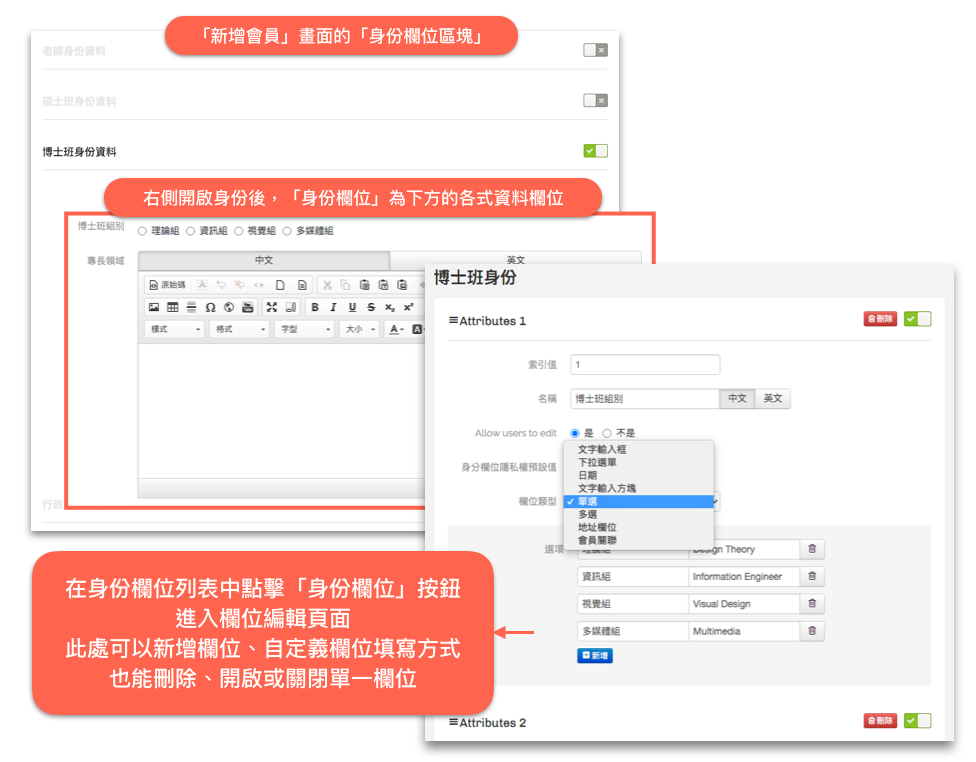
Task: Click the 原始碼 source code button
Action: tap(167, 285)
